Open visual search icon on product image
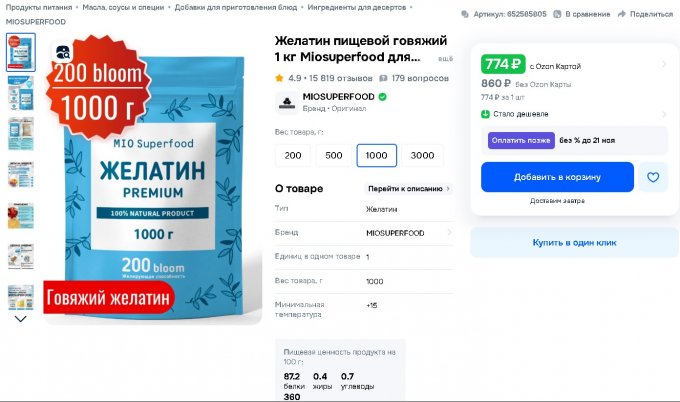The width and height of the screenshot is (680, 402). (x=63, y=52)
